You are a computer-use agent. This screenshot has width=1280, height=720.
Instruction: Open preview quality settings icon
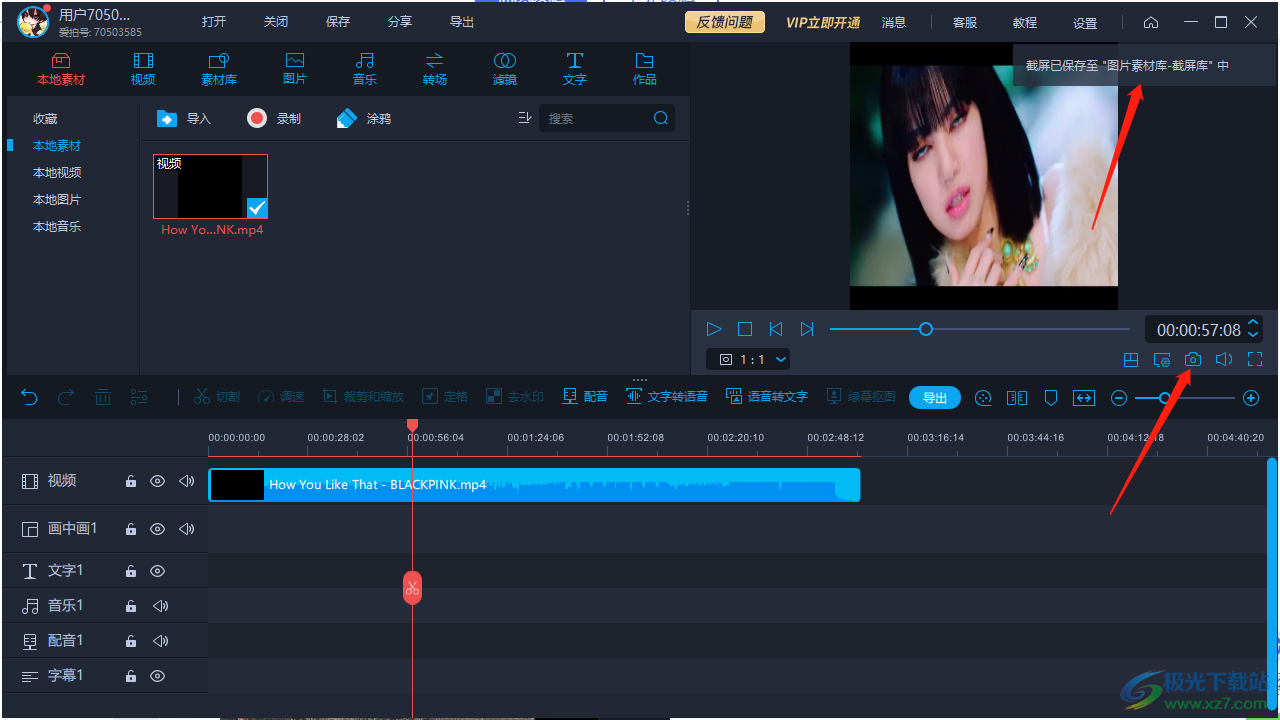click(1162, 360)
